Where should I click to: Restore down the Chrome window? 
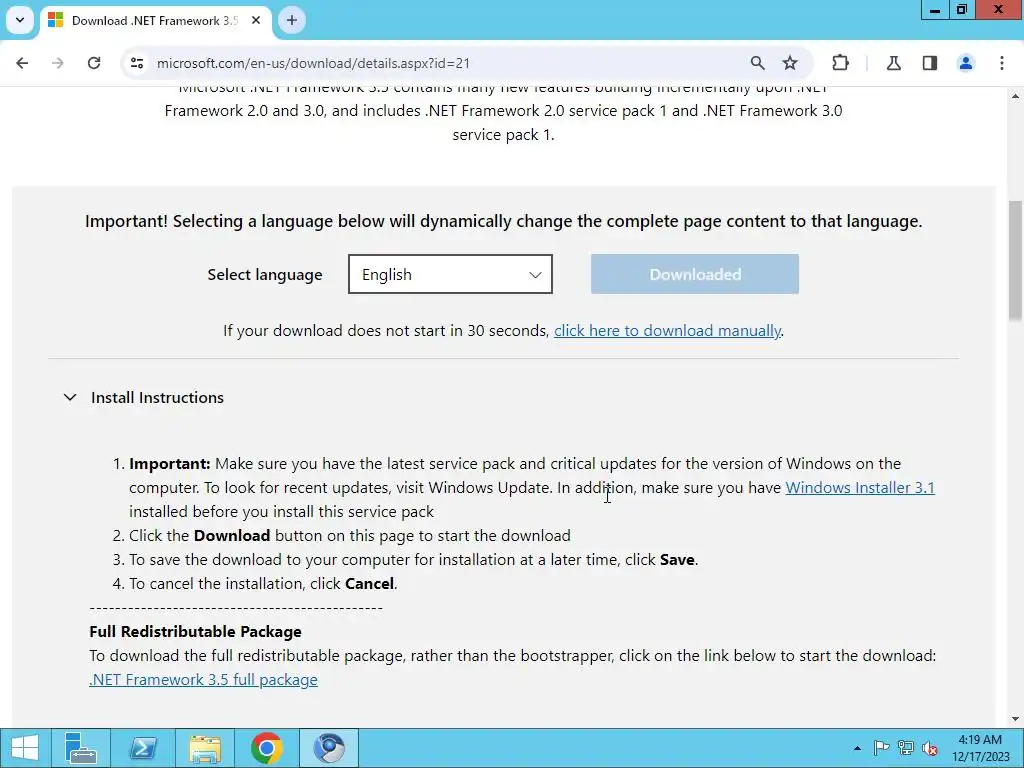[962, 9]
